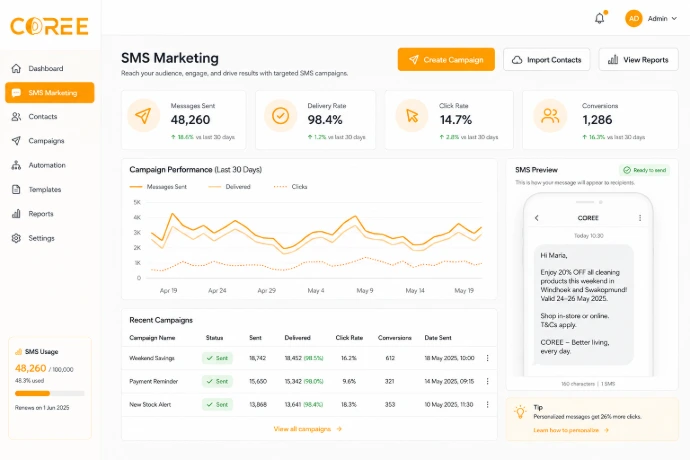The height and width of the screenshot is (460, 690).
Task: Click the COREE logo
Action: coord(49,26)
